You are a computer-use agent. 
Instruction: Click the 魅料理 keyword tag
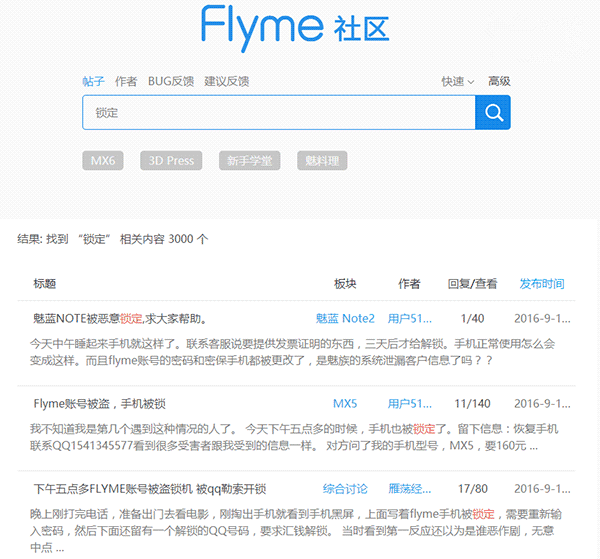pos(322,160)
